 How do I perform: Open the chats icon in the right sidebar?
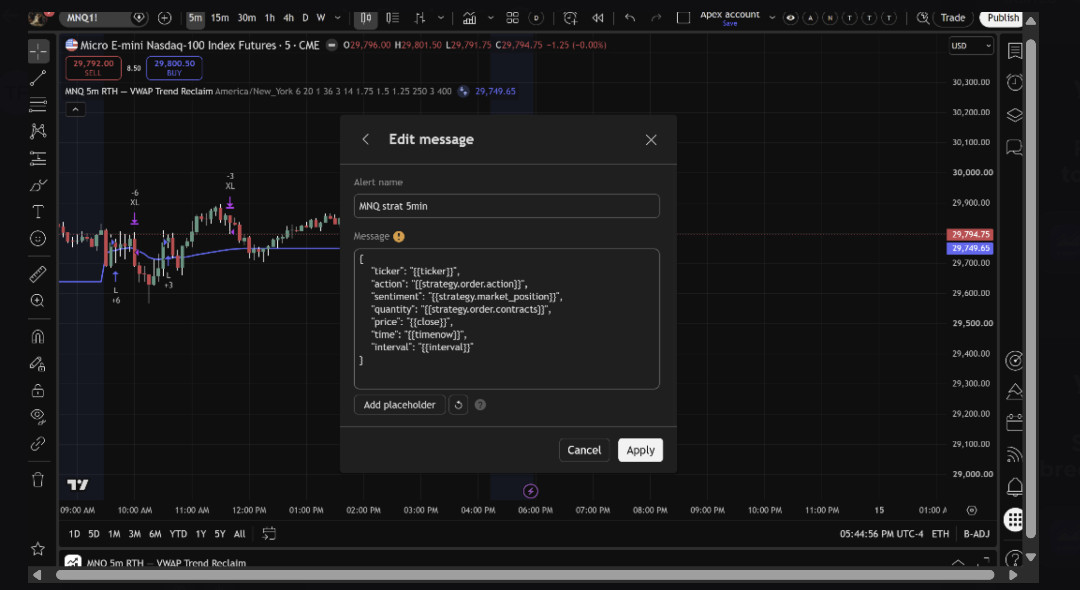coord(1015,147)
